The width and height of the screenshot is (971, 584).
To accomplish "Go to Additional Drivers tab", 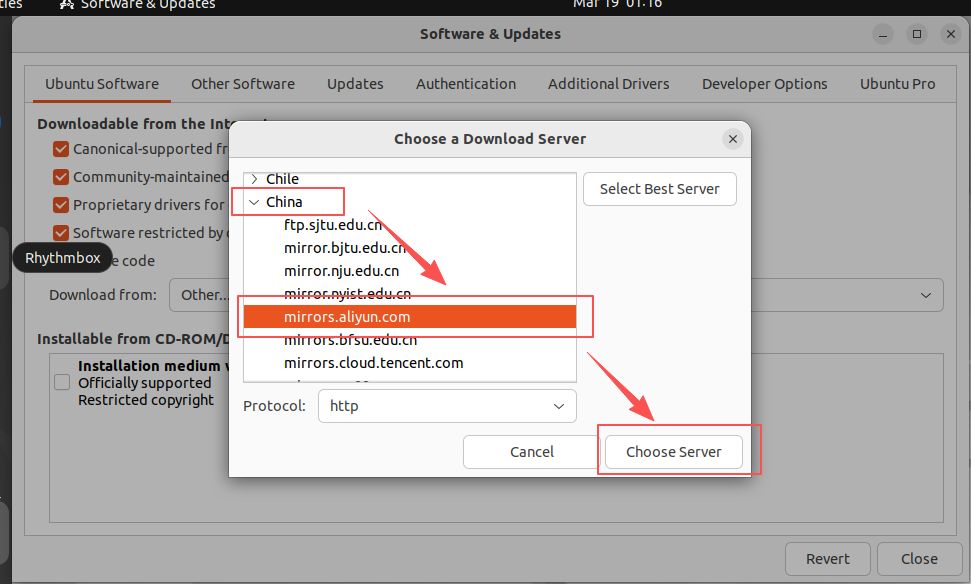I will point(608,84).
